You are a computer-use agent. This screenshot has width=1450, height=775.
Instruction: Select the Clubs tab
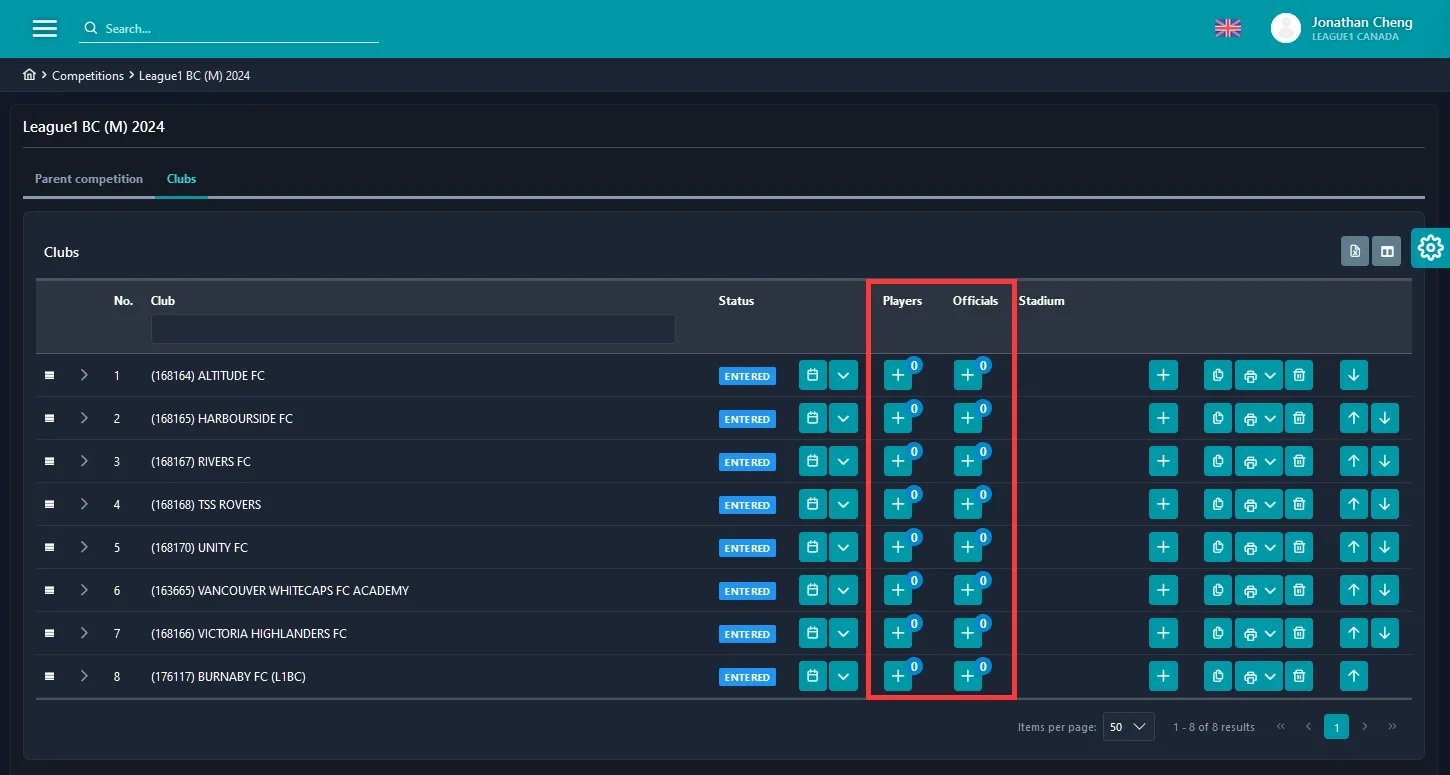(181, 179)
